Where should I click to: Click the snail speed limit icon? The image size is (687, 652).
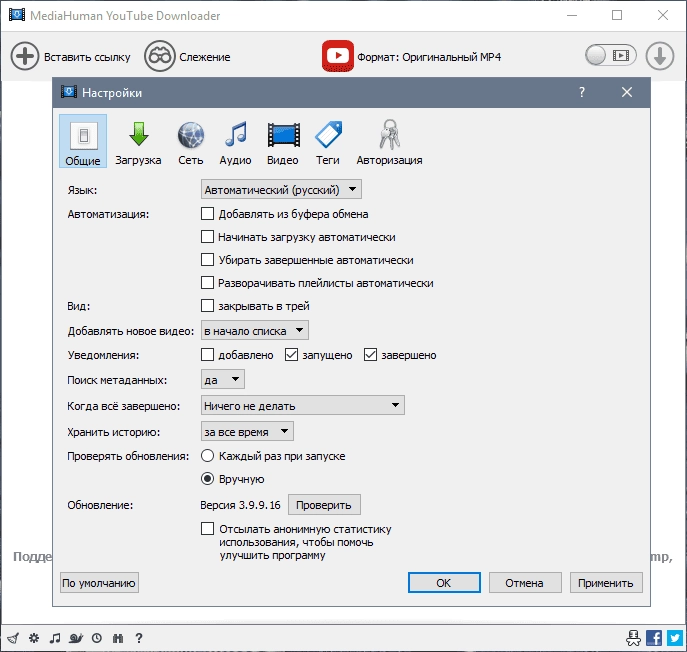(76, 638)
